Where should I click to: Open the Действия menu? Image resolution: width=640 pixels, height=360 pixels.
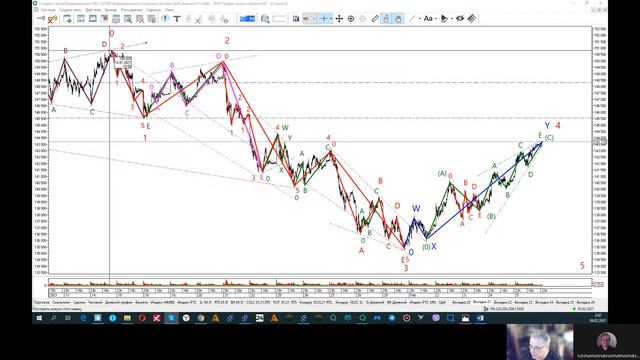coord(93,10)
